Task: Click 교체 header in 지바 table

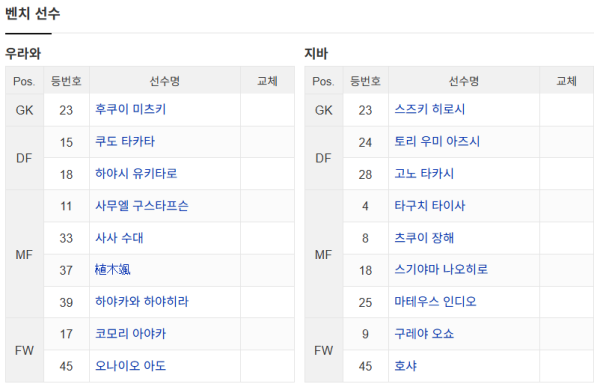Action: [x=566, y=81]
